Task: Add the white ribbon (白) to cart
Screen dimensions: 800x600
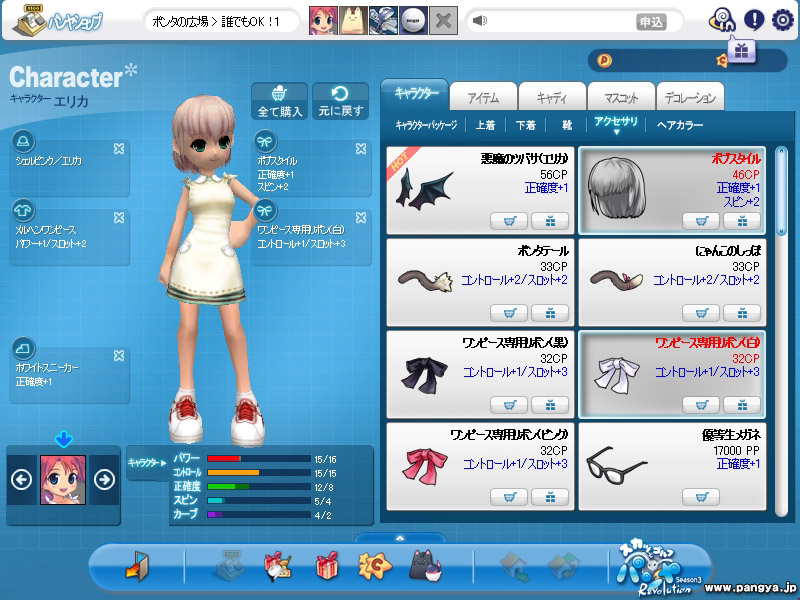Action: tap(702, 405)
